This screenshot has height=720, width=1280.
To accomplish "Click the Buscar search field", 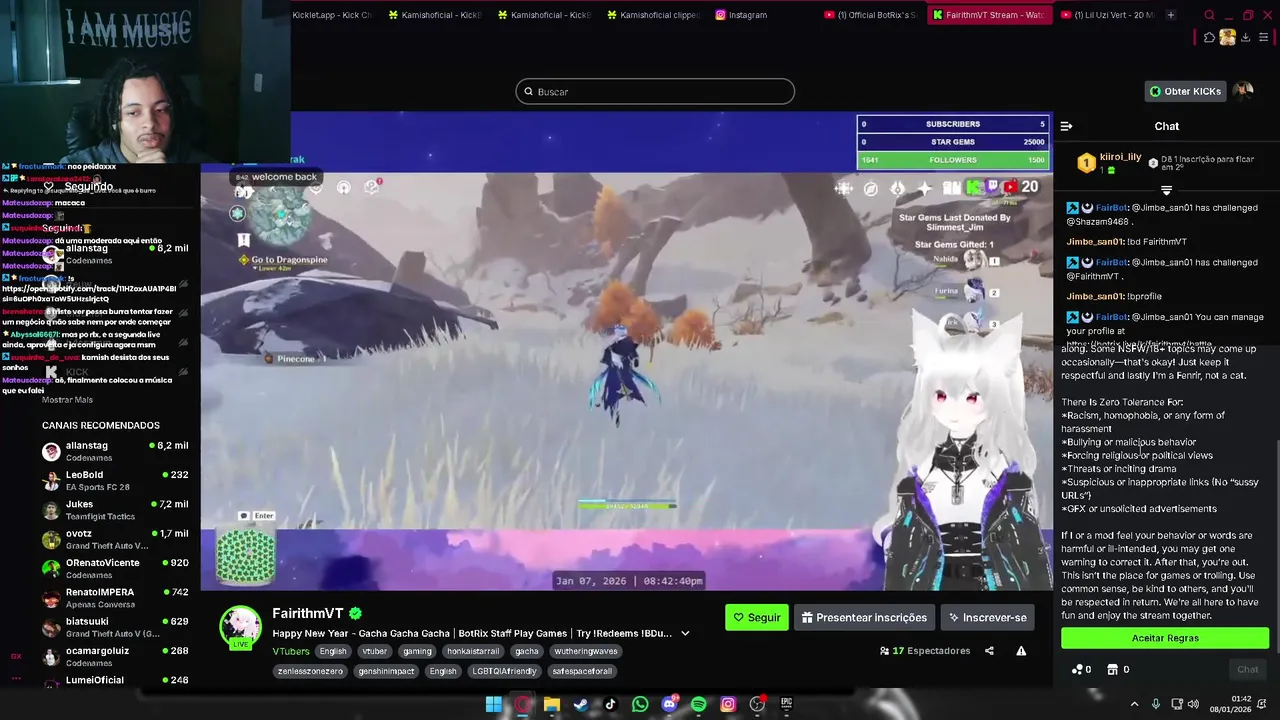I will 655,92.
